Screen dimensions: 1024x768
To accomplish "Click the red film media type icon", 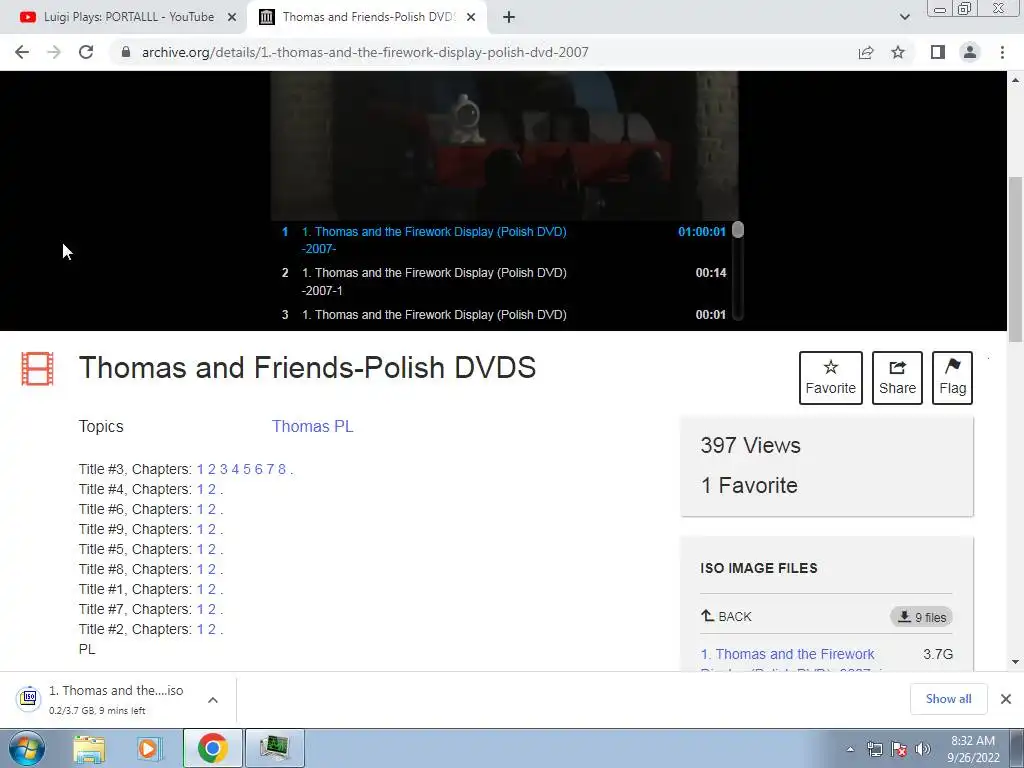I will pyautogui.click(x=37, y=369).
